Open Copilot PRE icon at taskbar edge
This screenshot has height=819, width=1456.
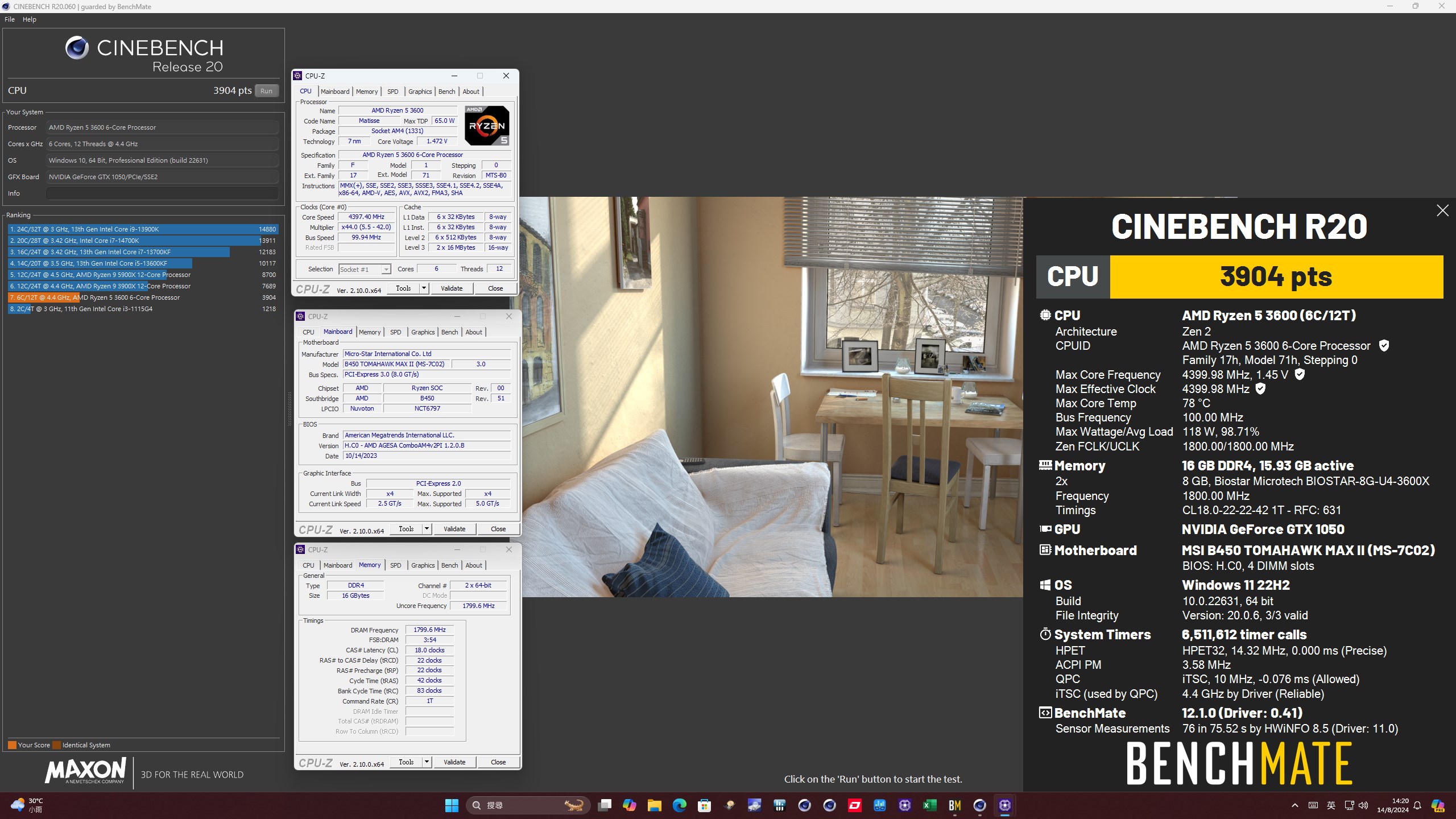1438,805
